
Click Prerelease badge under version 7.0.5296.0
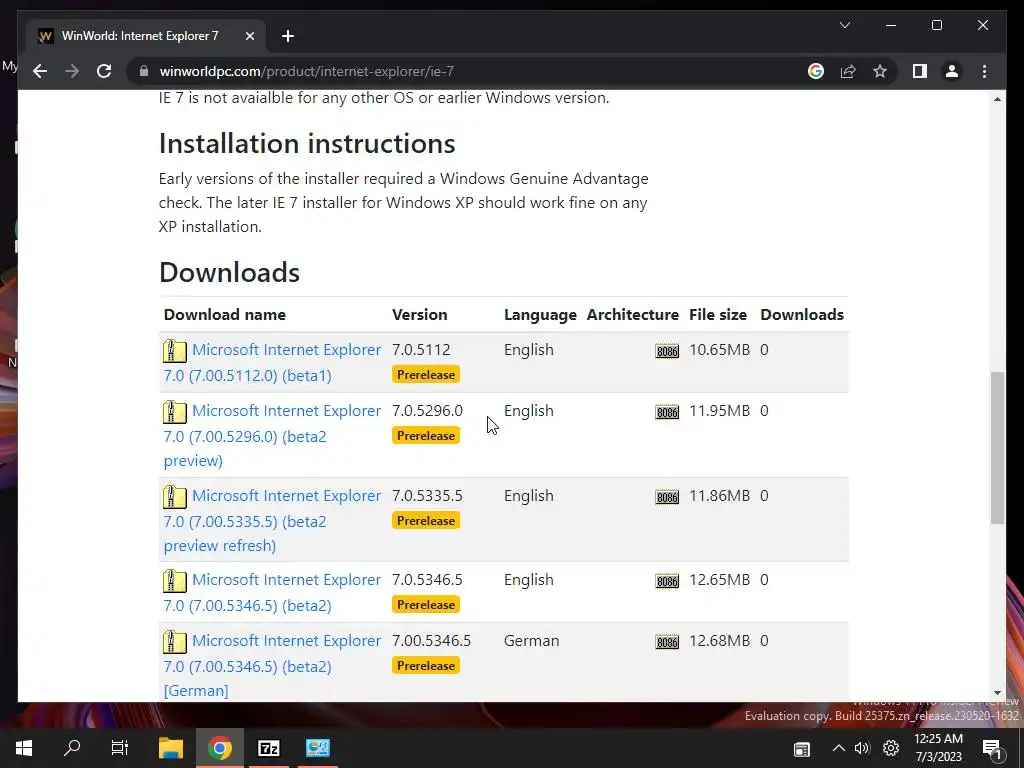426,436
